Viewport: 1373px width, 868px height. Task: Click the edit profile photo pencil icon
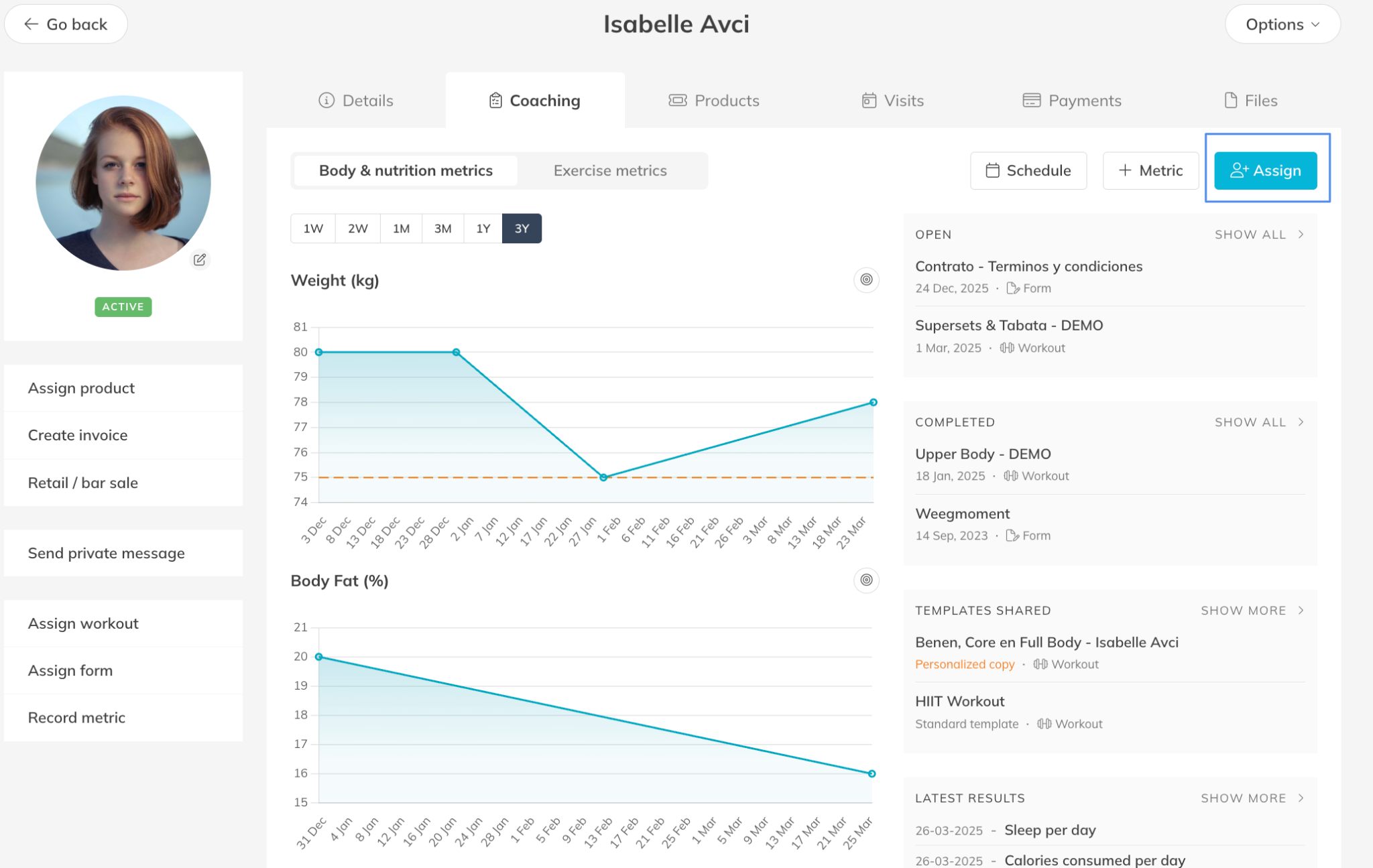pos(200,259)
